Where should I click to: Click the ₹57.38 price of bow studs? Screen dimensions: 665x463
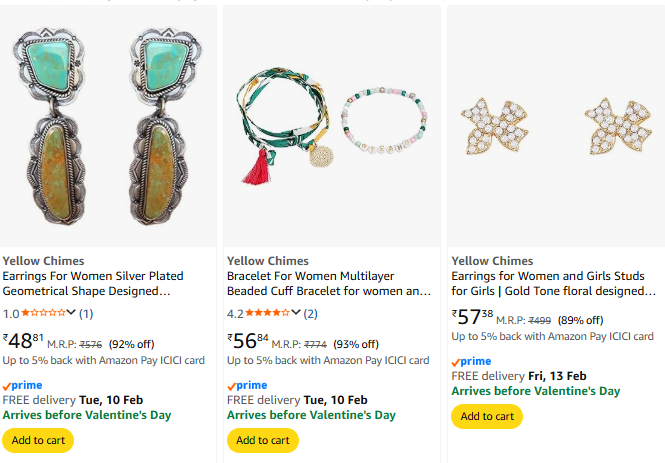[x=472, y=317]
